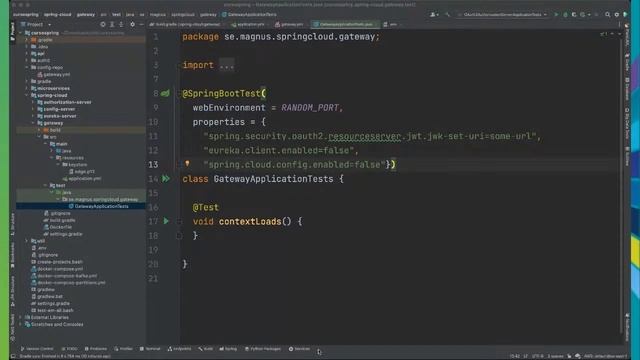Open Project view selector dropdown

[38, 24]
